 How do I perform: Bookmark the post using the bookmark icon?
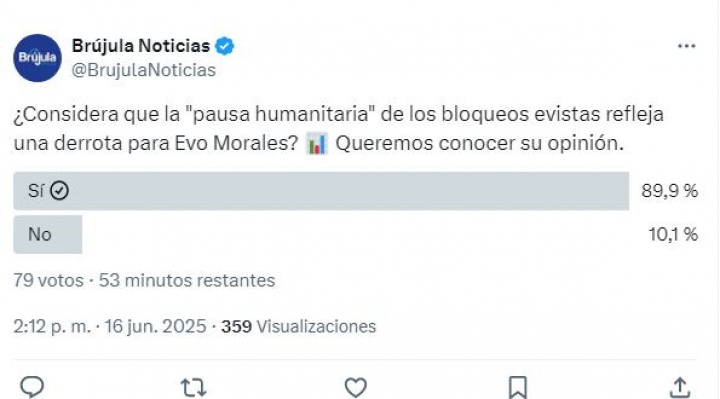click(518, 388)
